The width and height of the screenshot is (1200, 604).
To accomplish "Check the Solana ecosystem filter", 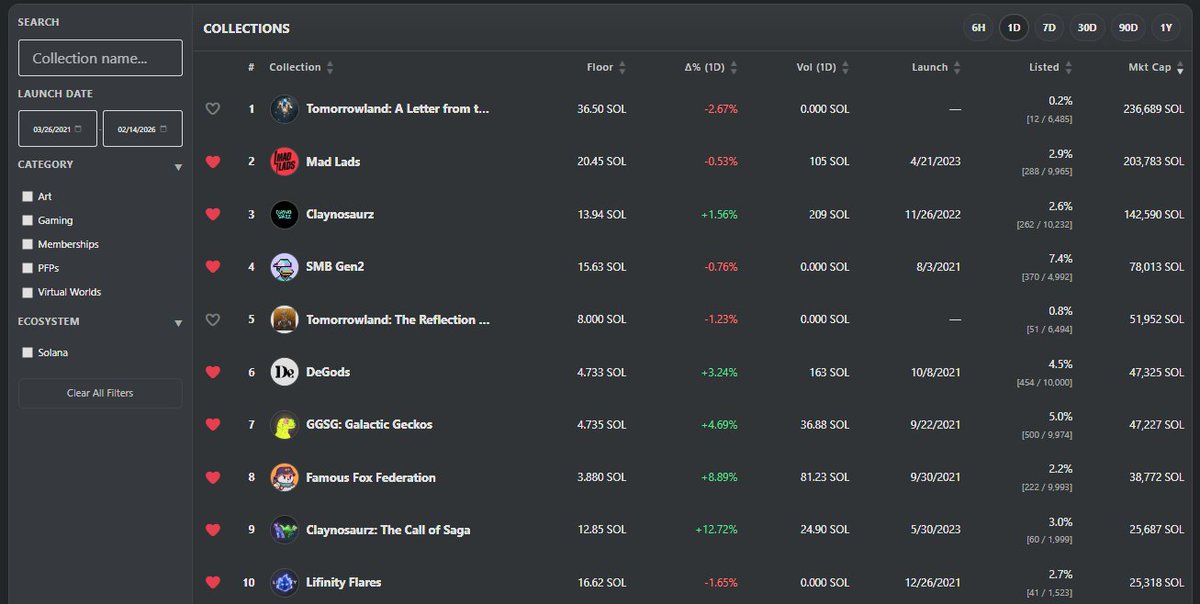I will (28, 353).
